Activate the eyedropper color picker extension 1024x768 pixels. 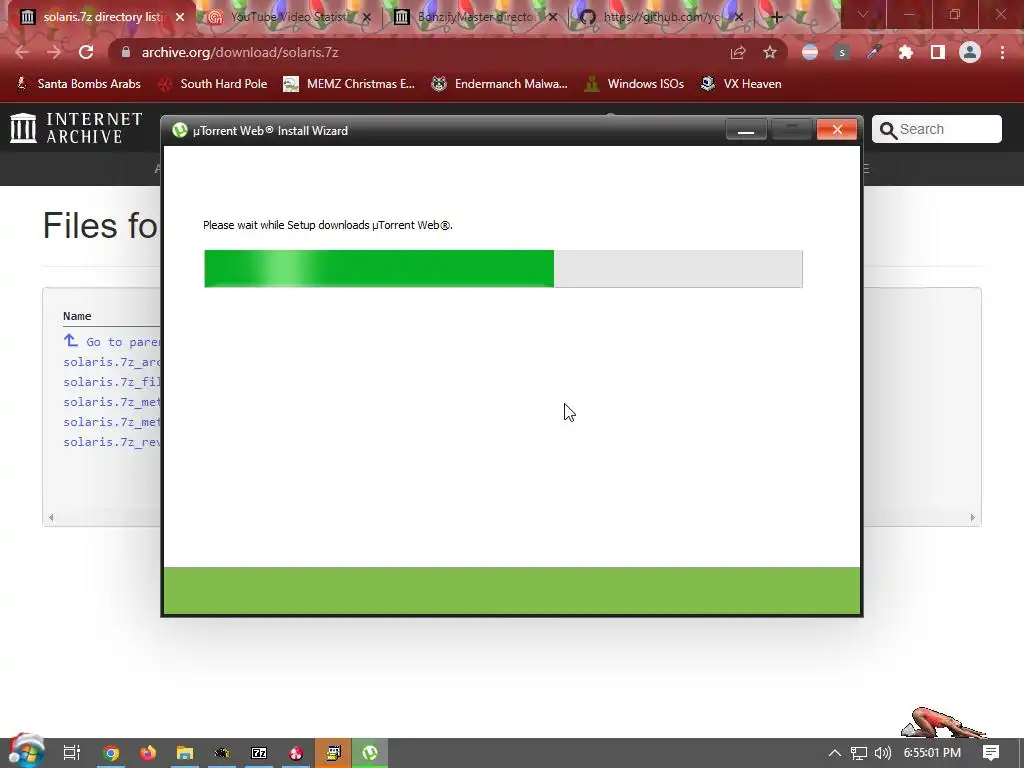click(x=874, y=52)
